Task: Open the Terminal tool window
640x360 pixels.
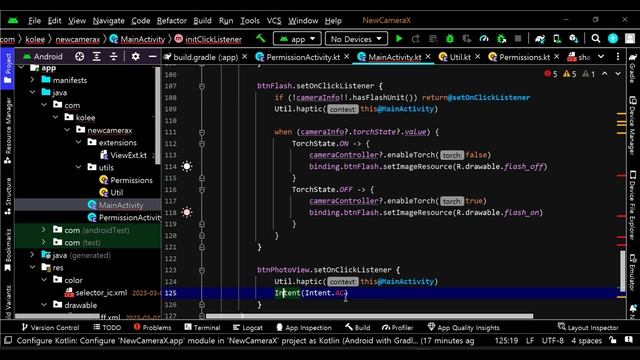Action: pos(202,327)
